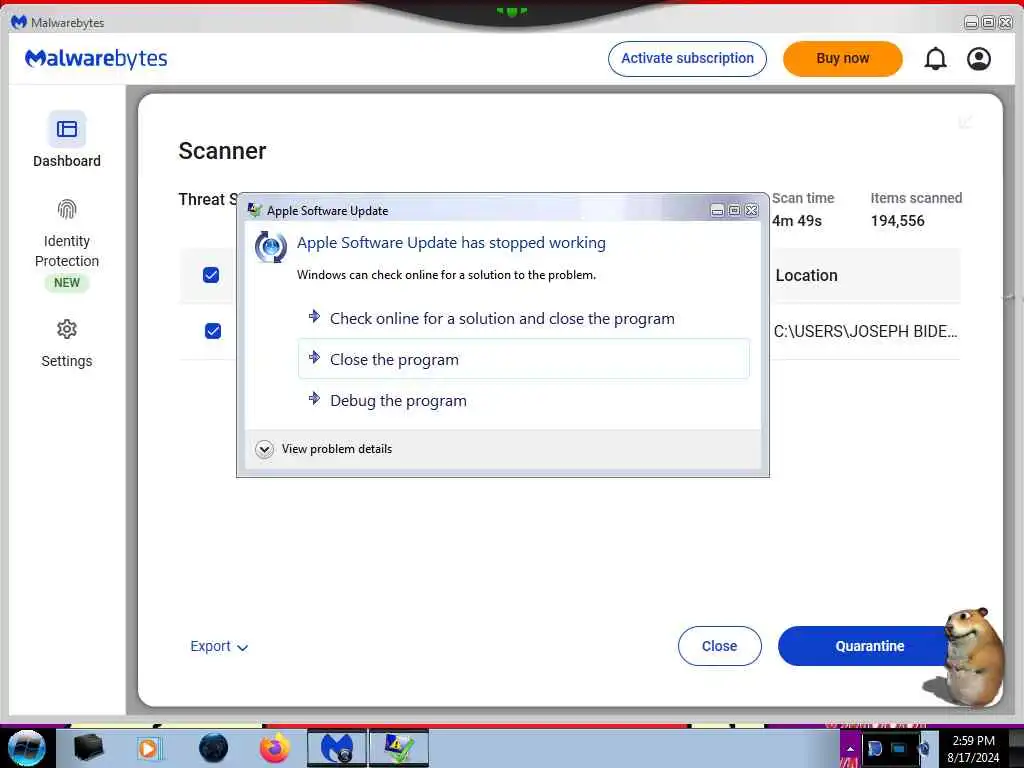The height and width of the screenshot is (768, 1024).
Task: Open the notifications bell
Action: point(935,59)
